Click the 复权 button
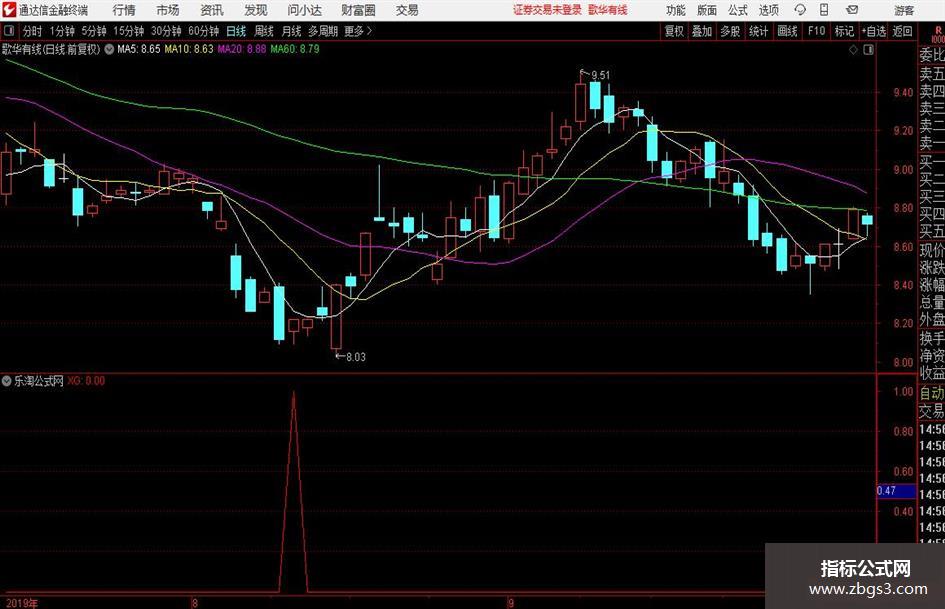 point(674,31)
